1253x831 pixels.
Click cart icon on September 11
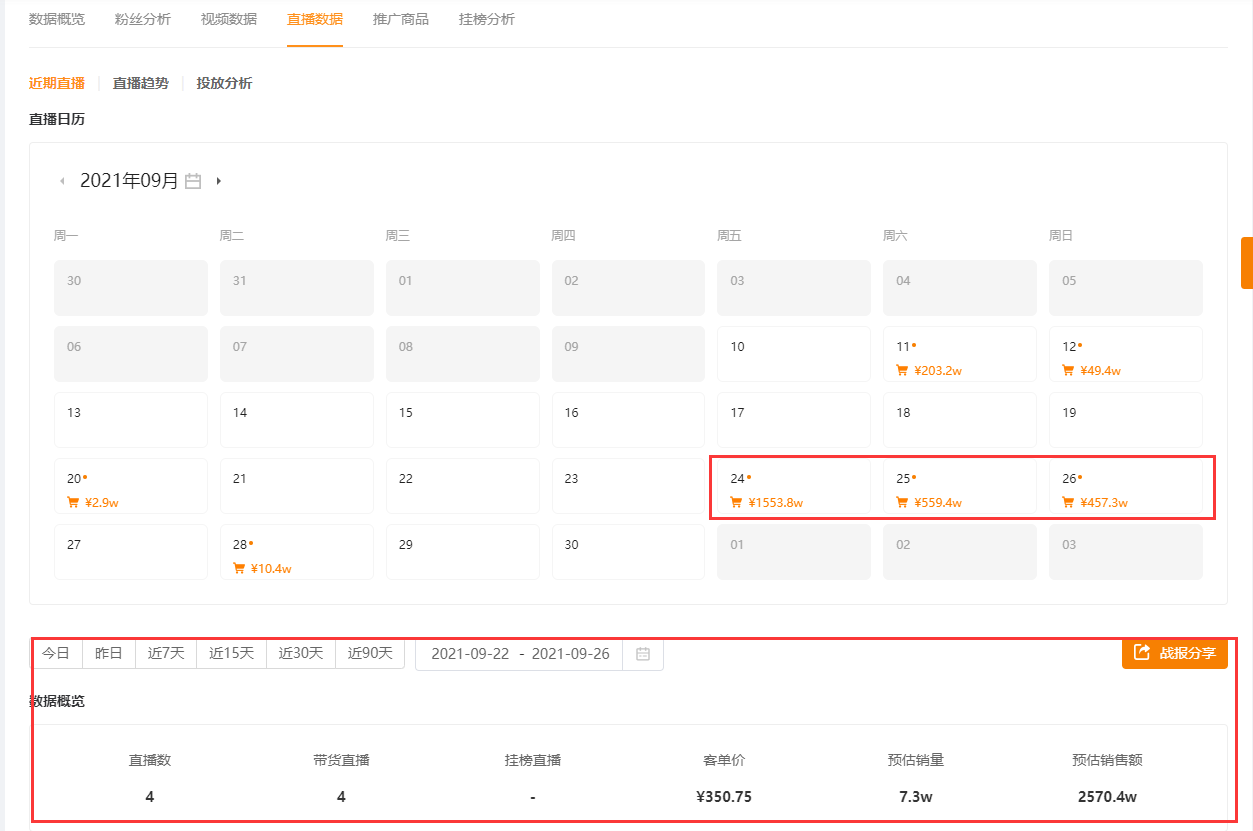point(902,371)
